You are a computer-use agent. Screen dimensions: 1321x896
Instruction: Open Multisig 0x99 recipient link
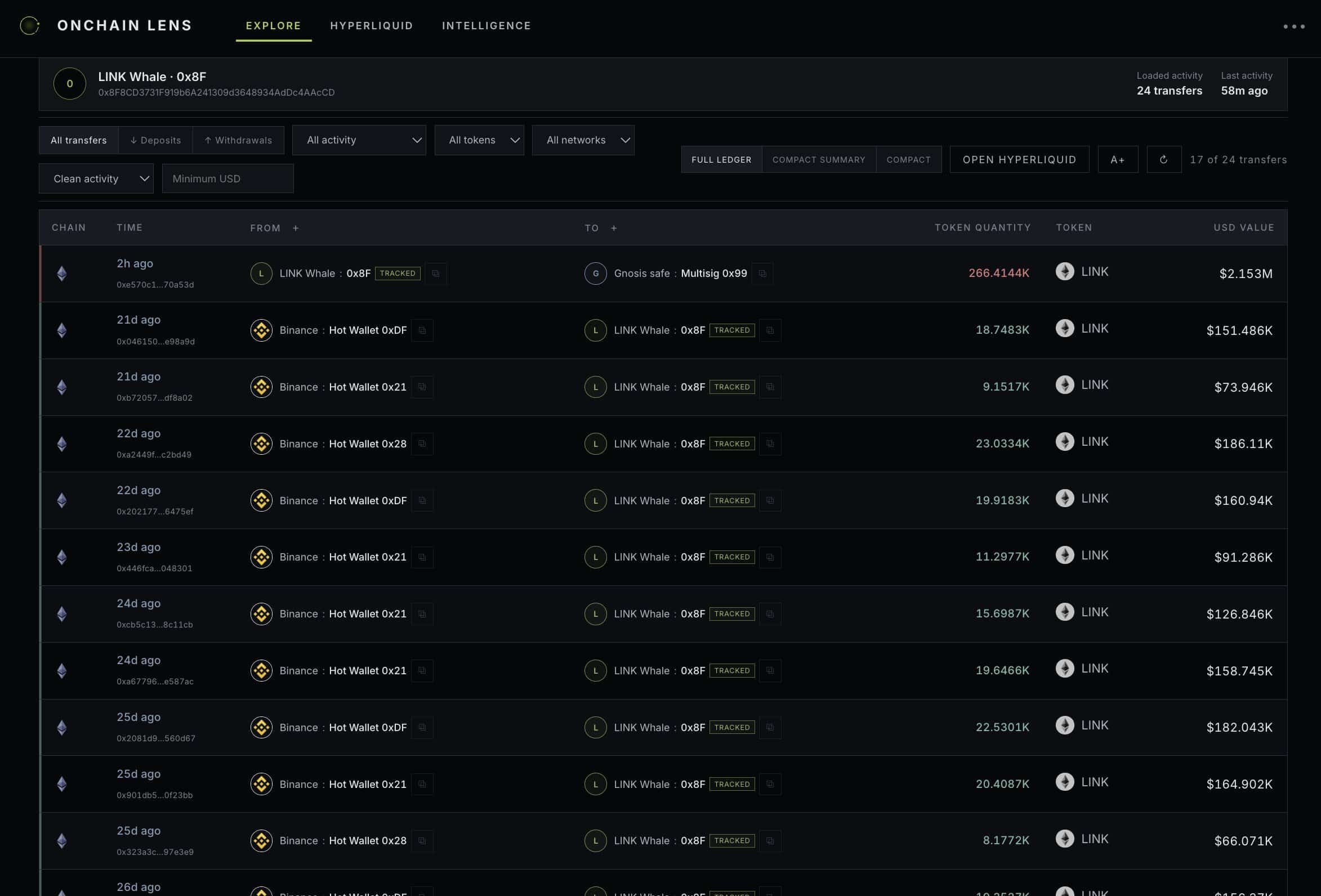tap(714, 274)
